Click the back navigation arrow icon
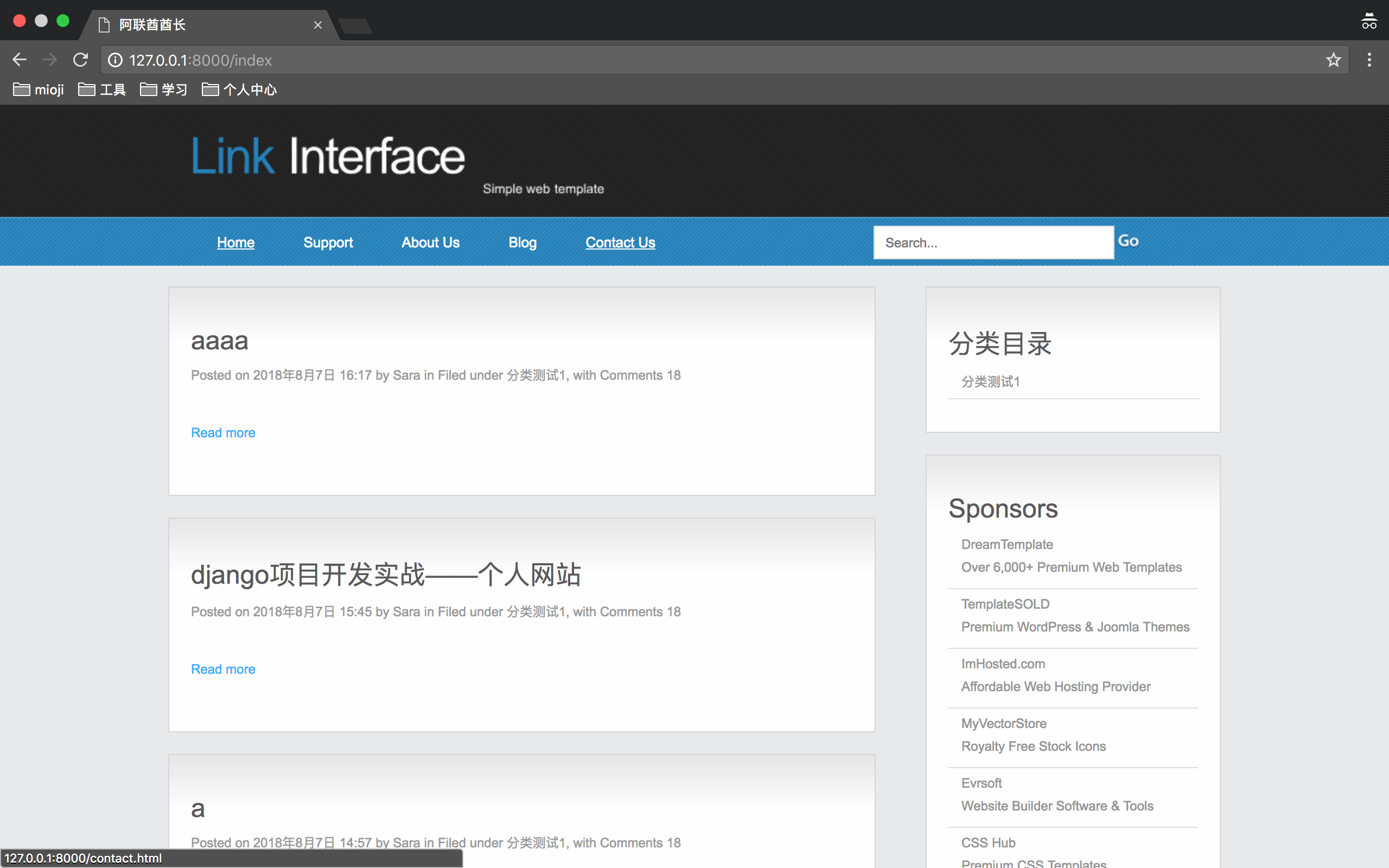This screenshot has width=1389, height=868. [19, 60]
